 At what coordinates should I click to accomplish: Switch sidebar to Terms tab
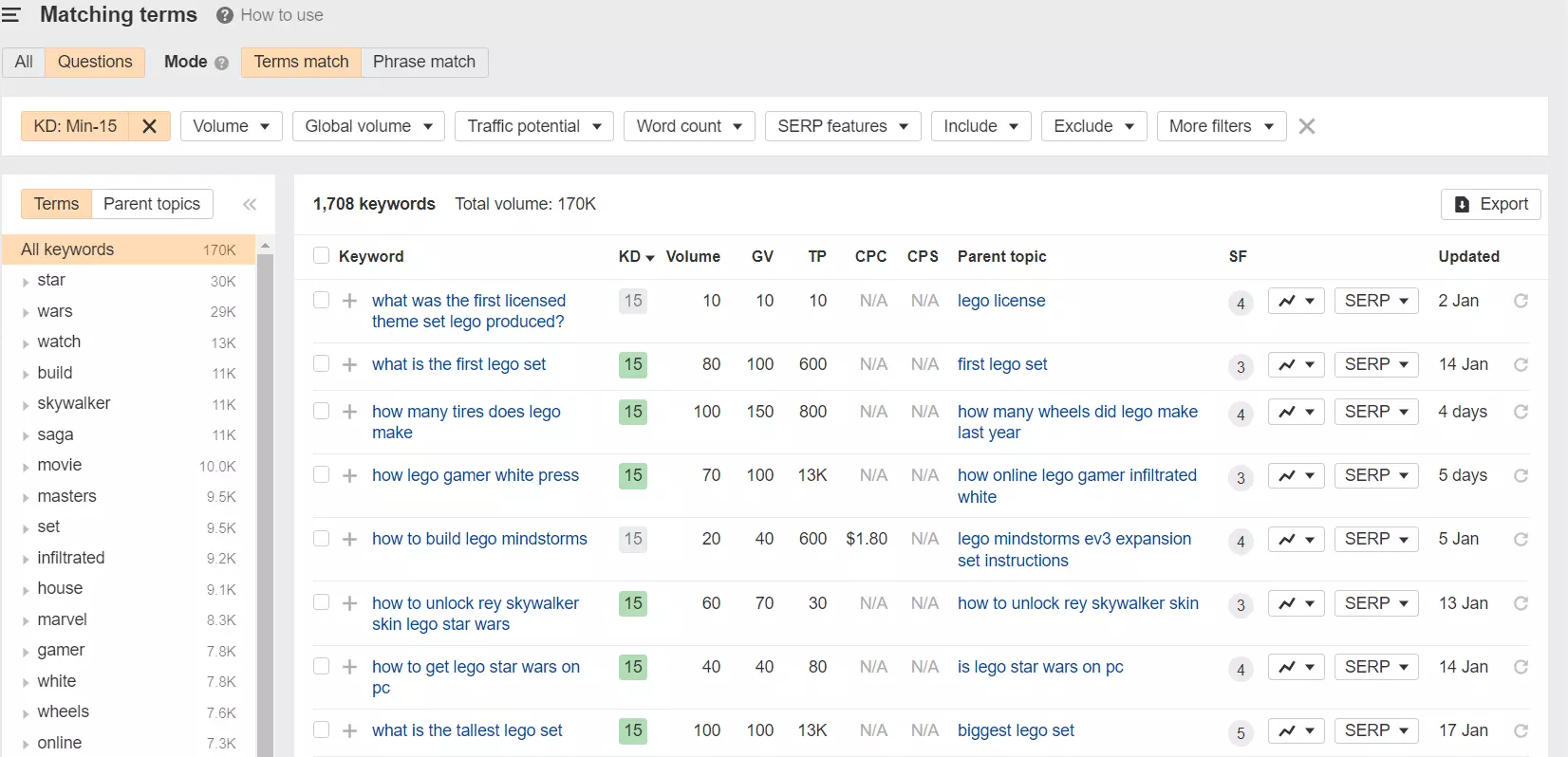coord(56,204)
